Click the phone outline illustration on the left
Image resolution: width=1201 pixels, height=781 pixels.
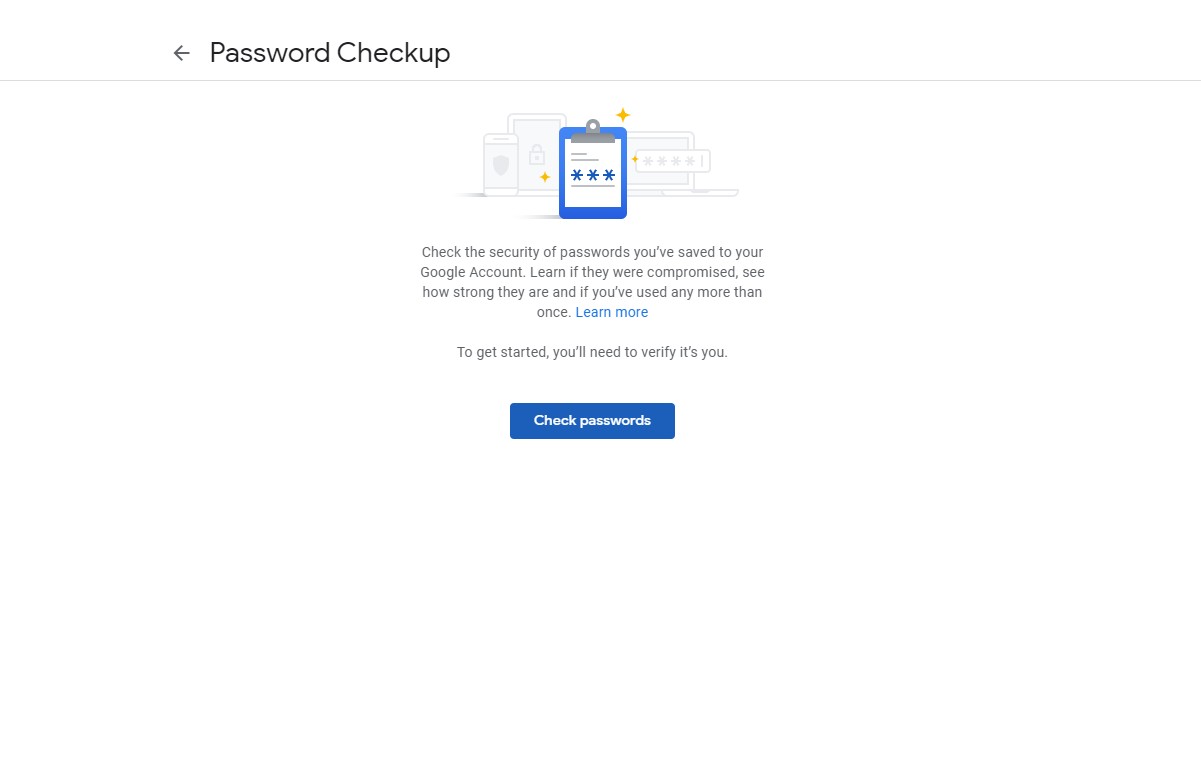501,164
